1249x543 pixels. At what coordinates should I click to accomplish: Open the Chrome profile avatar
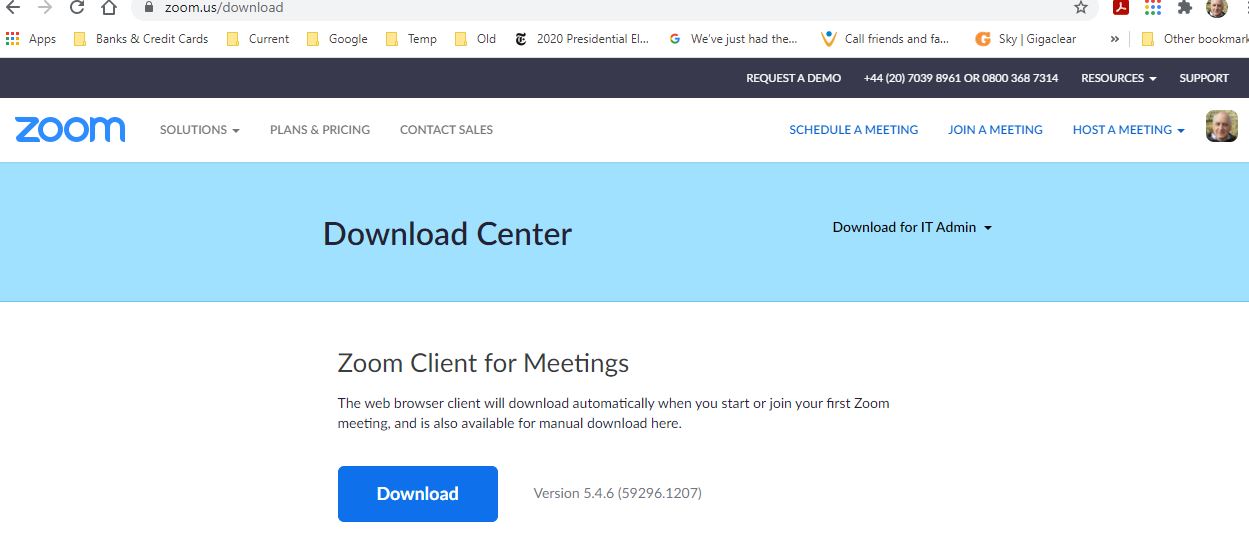1216,7
